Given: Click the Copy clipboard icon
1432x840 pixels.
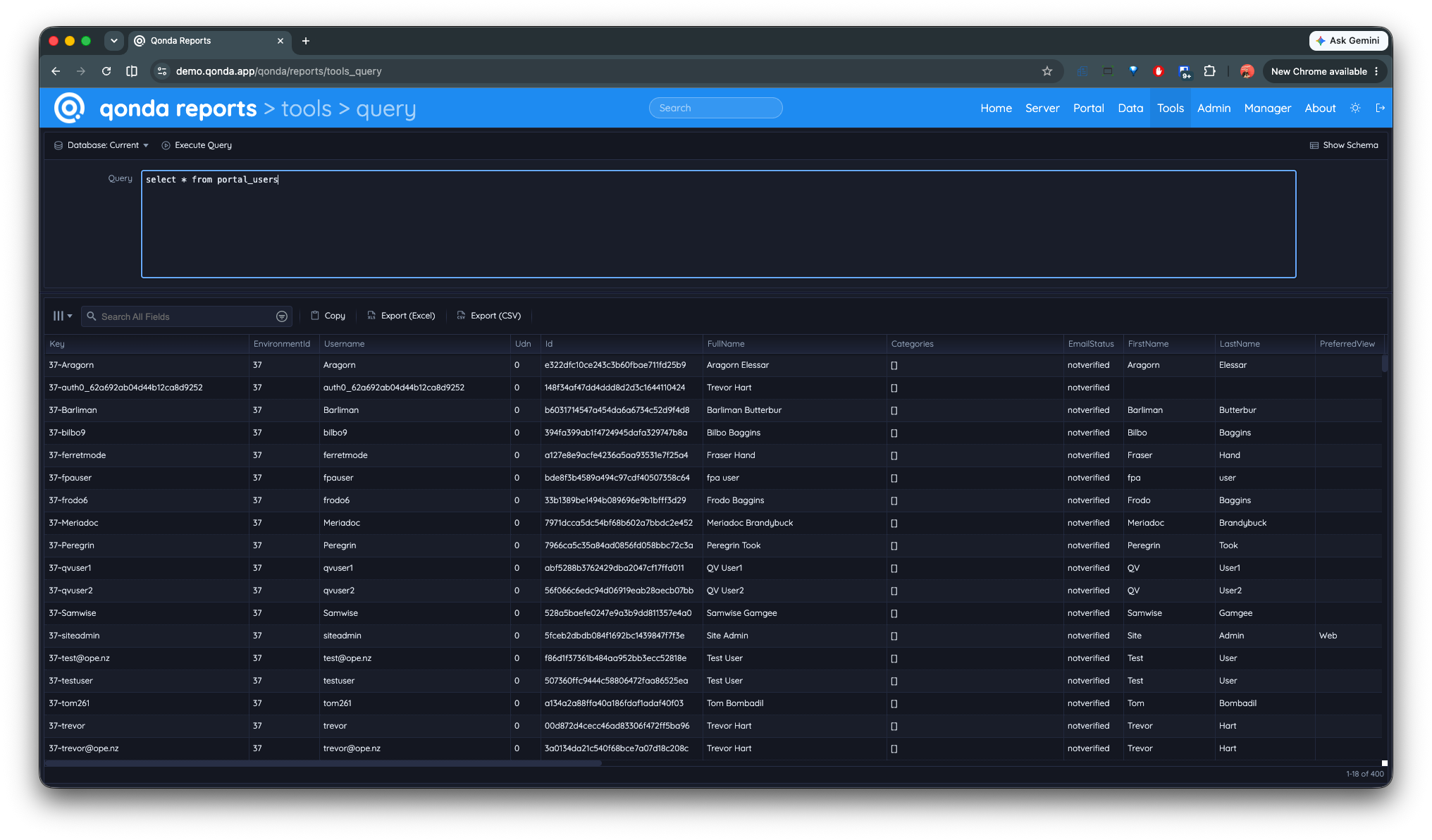Looking at the screenshot, I should (315, 316).
